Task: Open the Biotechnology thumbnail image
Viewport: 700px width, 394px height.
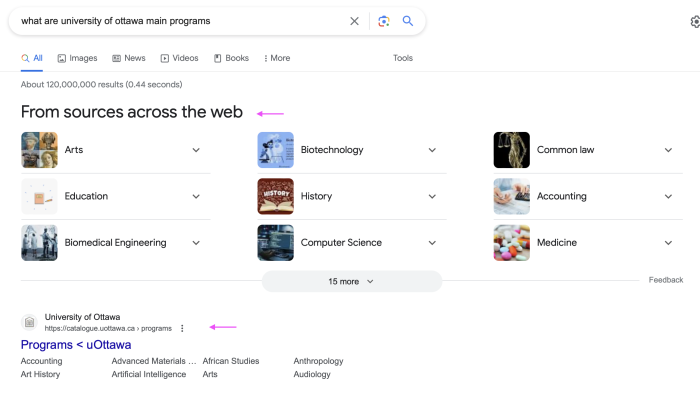Action: click(x=275, y=150)
